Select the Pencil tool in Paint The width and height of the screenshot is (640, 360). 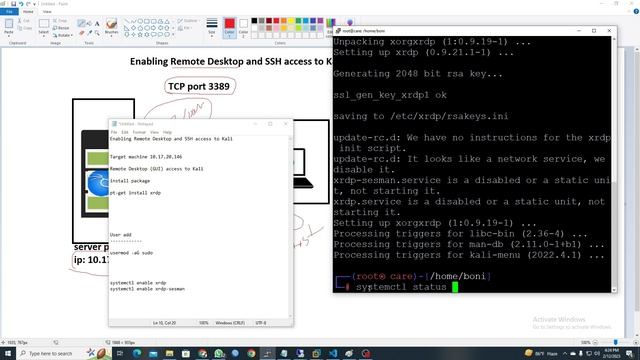[82, 23]
